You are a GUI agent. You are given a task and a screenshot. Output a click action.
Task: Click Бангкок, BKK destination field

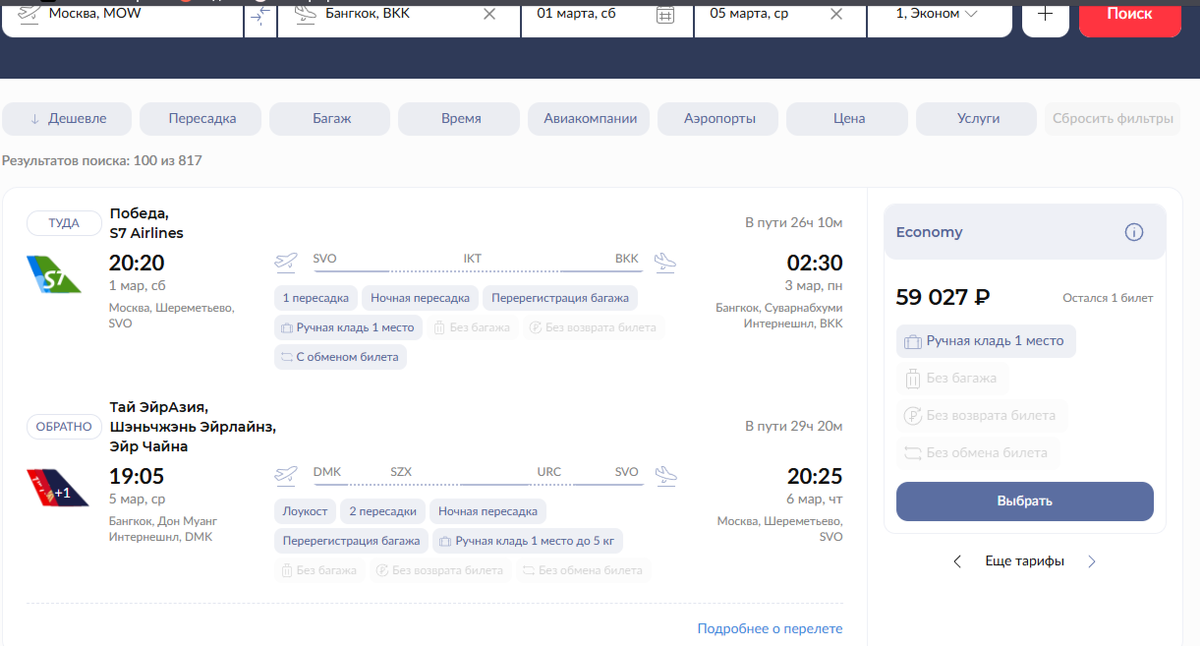pos(398,14)
